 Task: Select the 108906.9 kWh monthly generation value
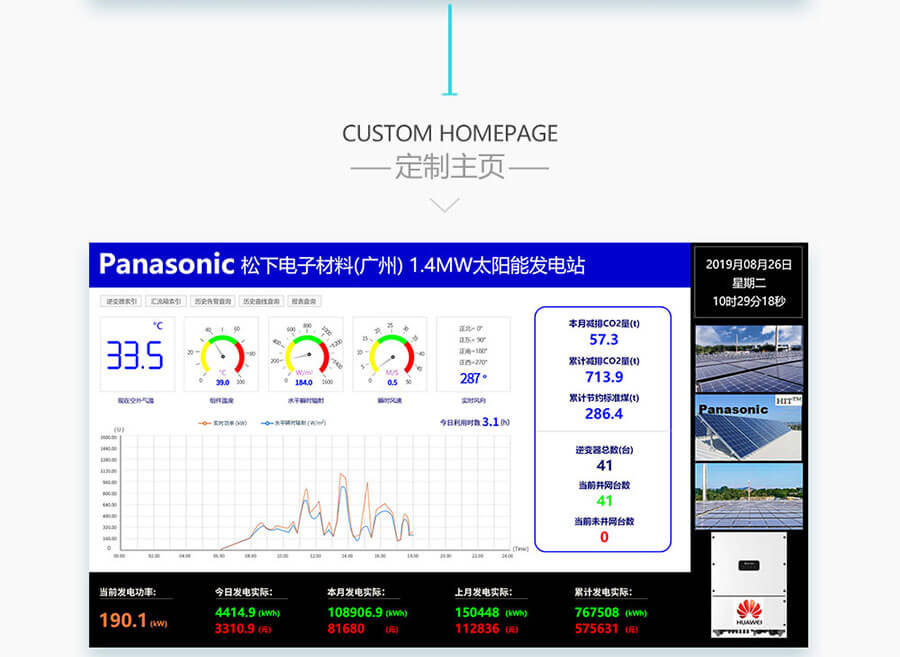click(x=367, y=612)
